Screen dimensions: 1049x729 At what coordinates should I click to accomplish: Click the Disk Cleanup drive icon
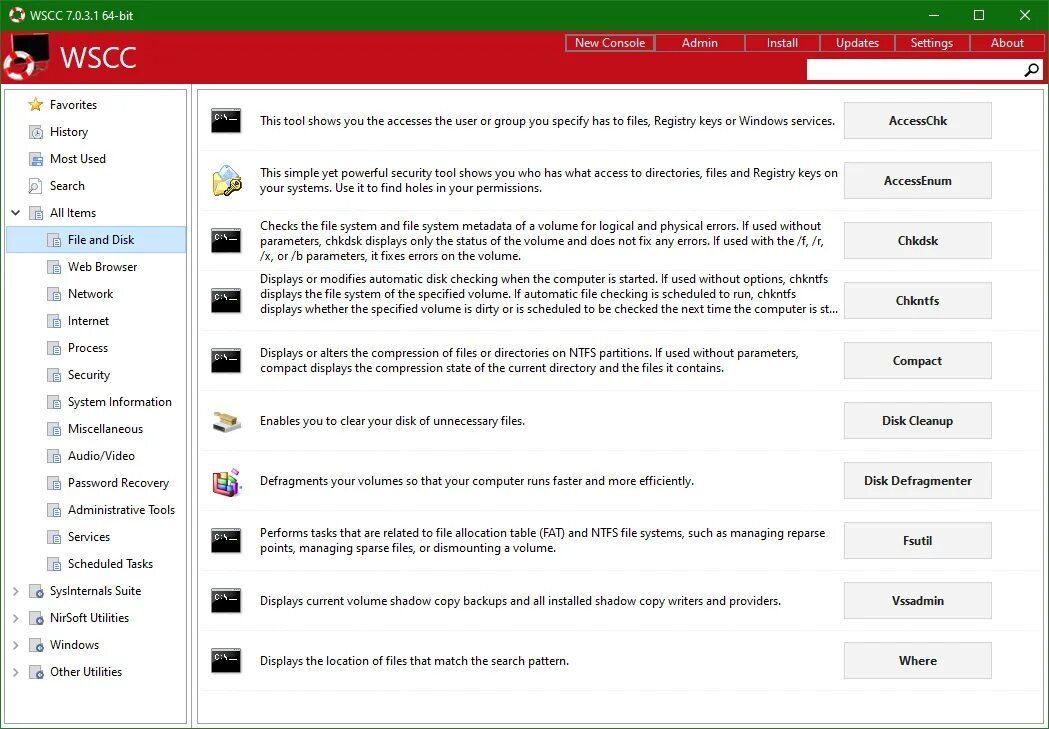(226, 421)
